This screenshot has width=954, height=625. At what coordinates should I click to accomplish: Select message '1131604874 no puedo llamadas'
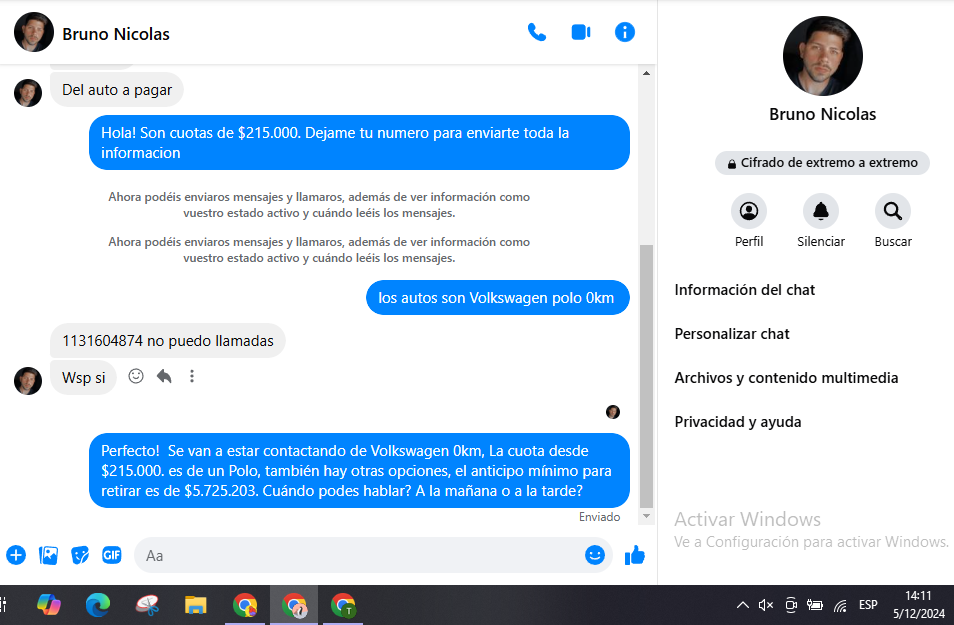(x=168, y=341)
